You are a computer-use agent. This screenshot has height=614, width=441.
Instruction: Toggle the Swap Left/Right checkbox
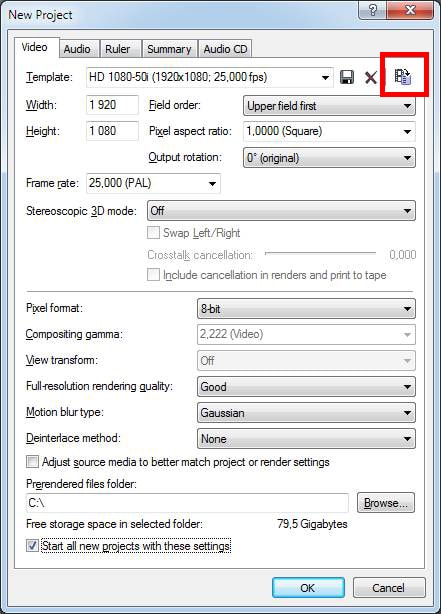coord(153,233)
